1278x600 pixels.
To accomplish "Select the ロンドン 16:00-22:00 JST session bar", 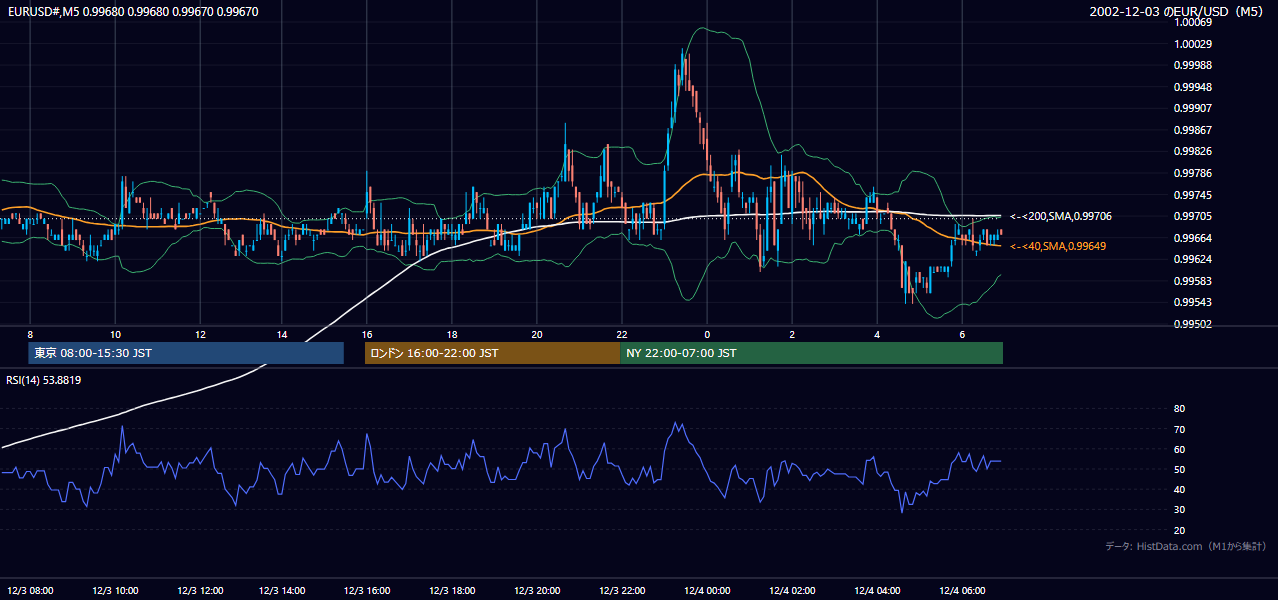I will [492, 353].
